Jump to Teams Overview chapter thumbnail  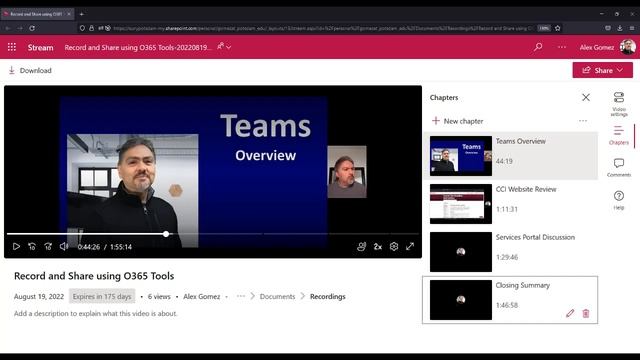[460, 156]
